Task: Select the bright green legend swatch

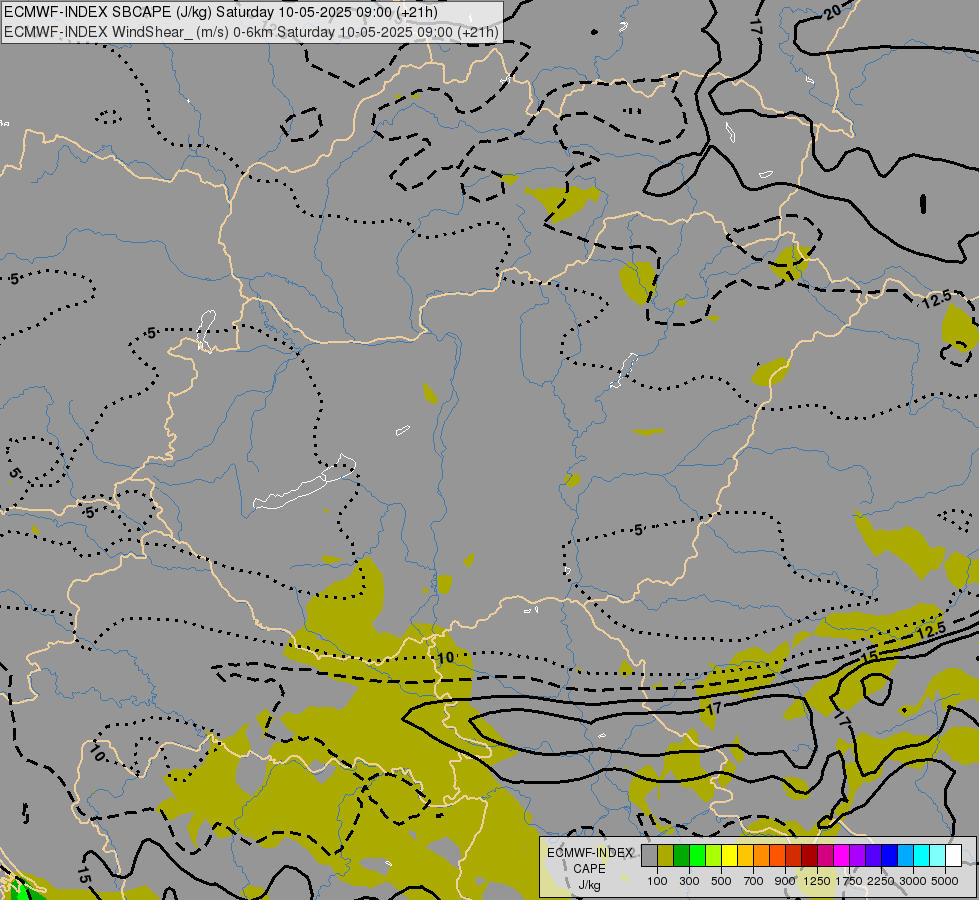Action: (697, 855)
